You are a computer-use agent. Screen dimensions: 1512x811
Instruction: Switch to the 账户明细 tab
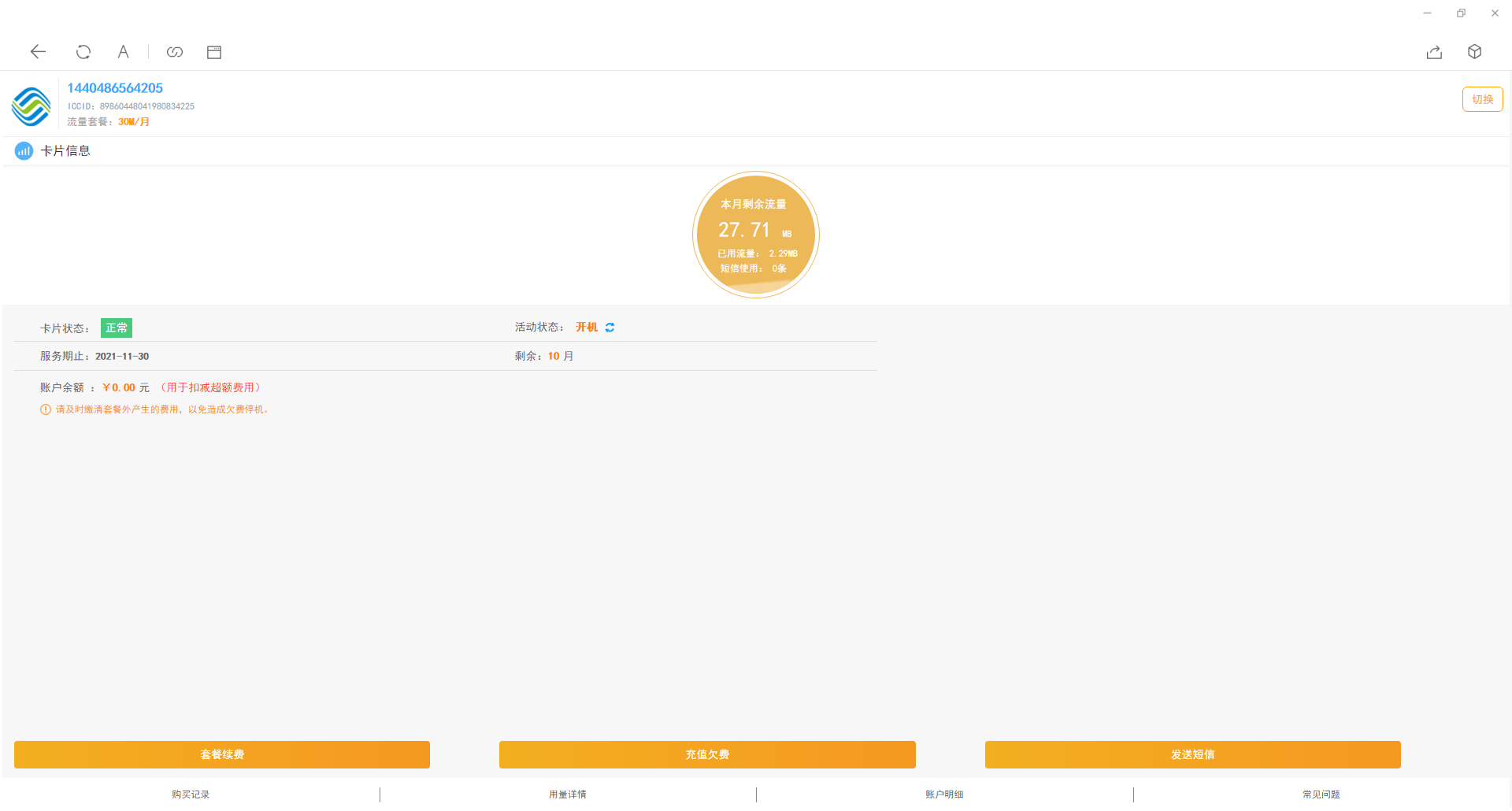click(x=944, y=794)
